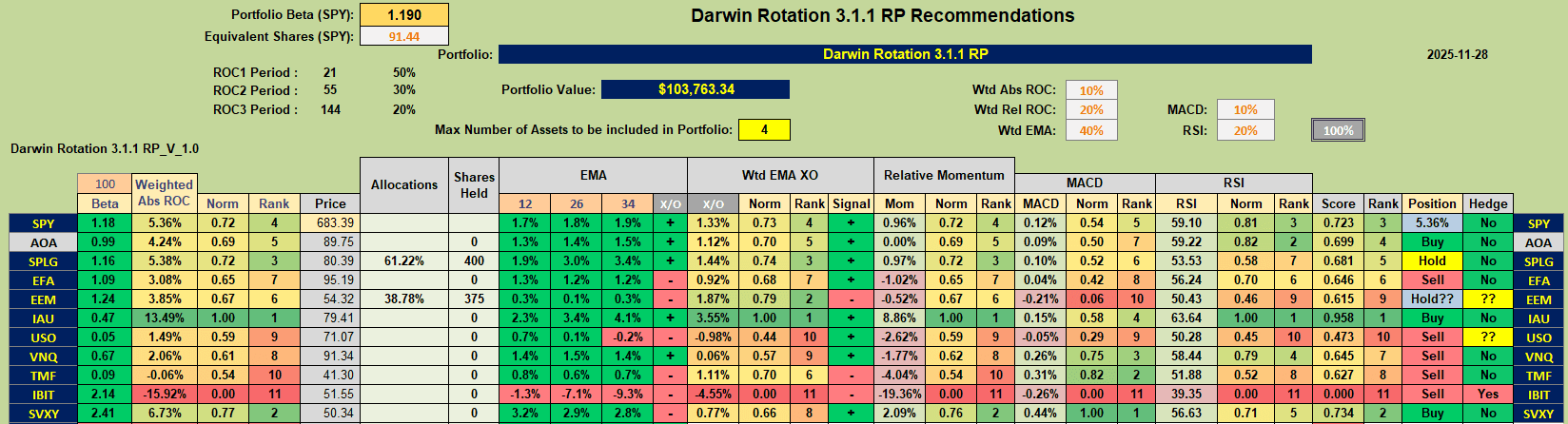Click the Signal column header

pos(851,203)
